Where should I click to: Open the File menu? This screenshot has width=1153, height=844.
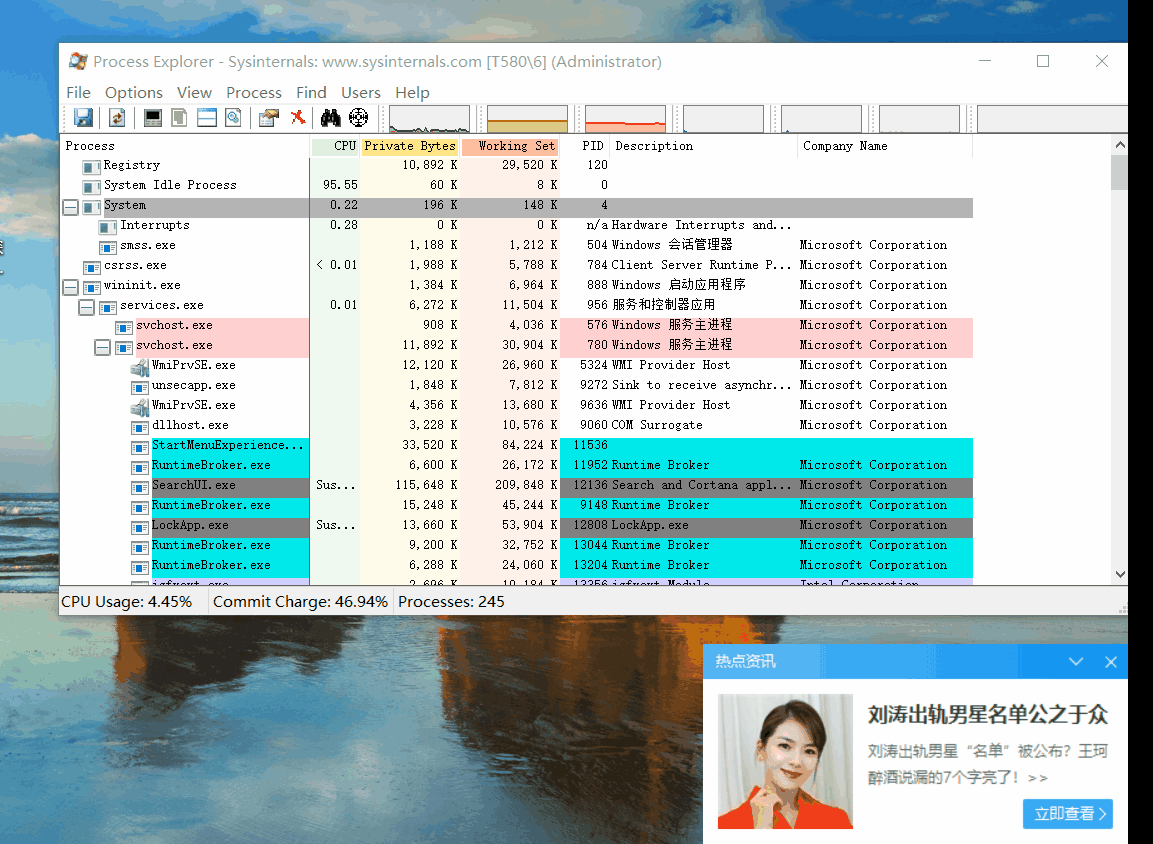tap(79, 93)
